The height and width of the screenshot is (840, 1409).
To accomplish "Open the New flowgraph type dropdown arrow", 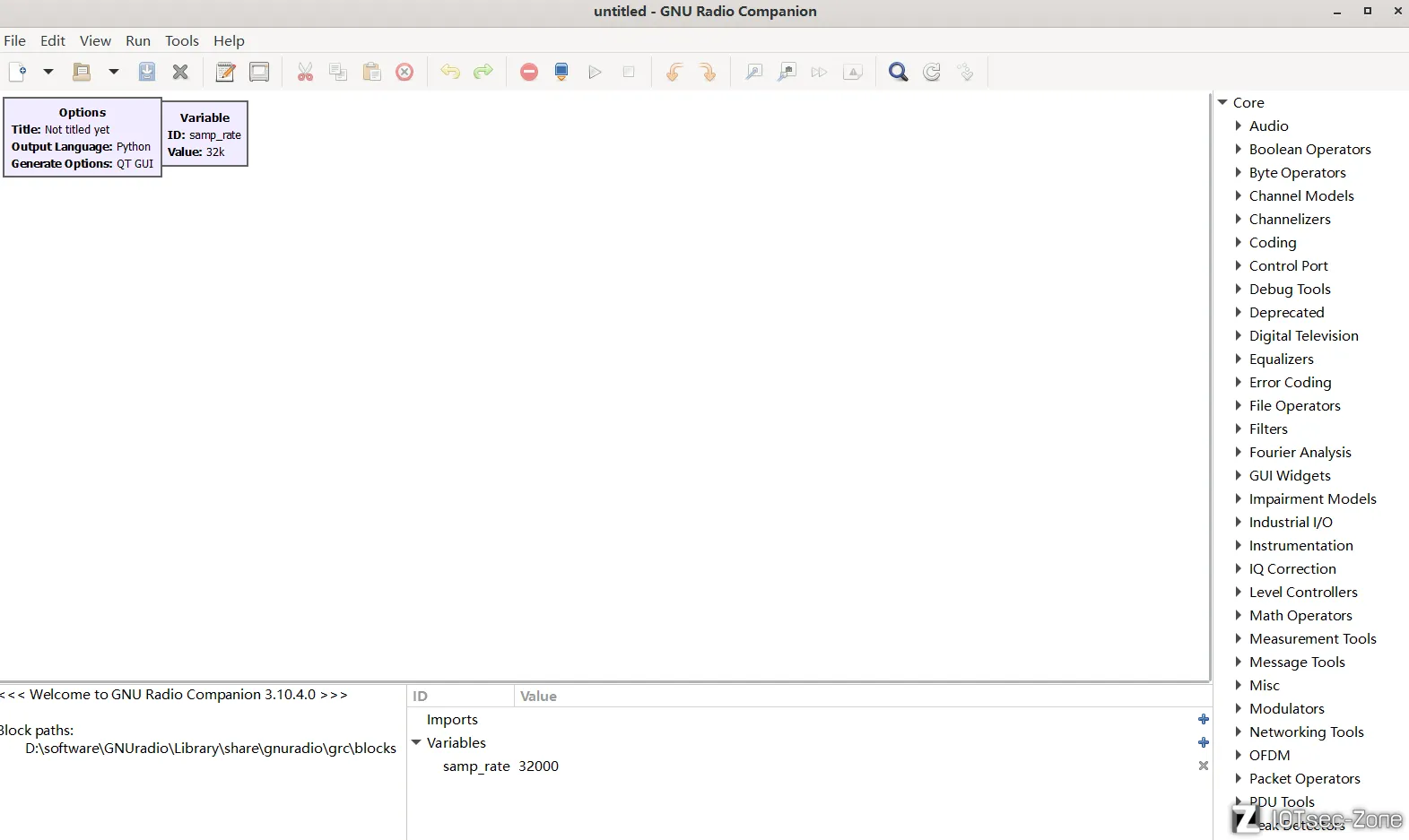I will tap(48, 72).
